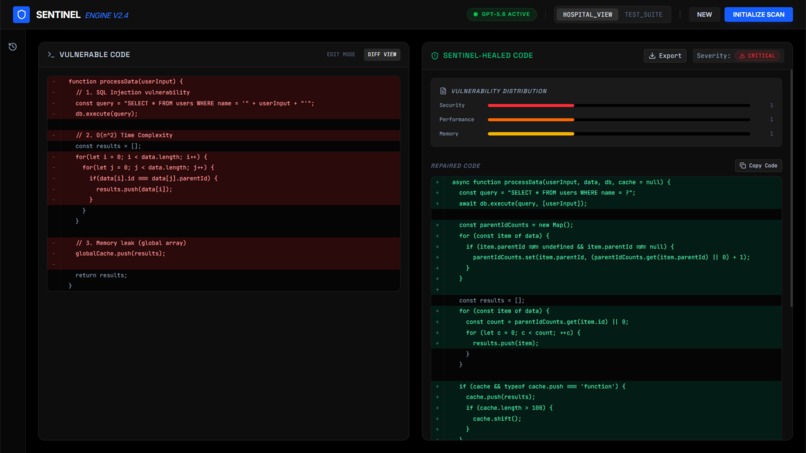The width and height of the screenshot is (806, 453).
Task: Click the Security distribution bar
Action: pos(618,105)
